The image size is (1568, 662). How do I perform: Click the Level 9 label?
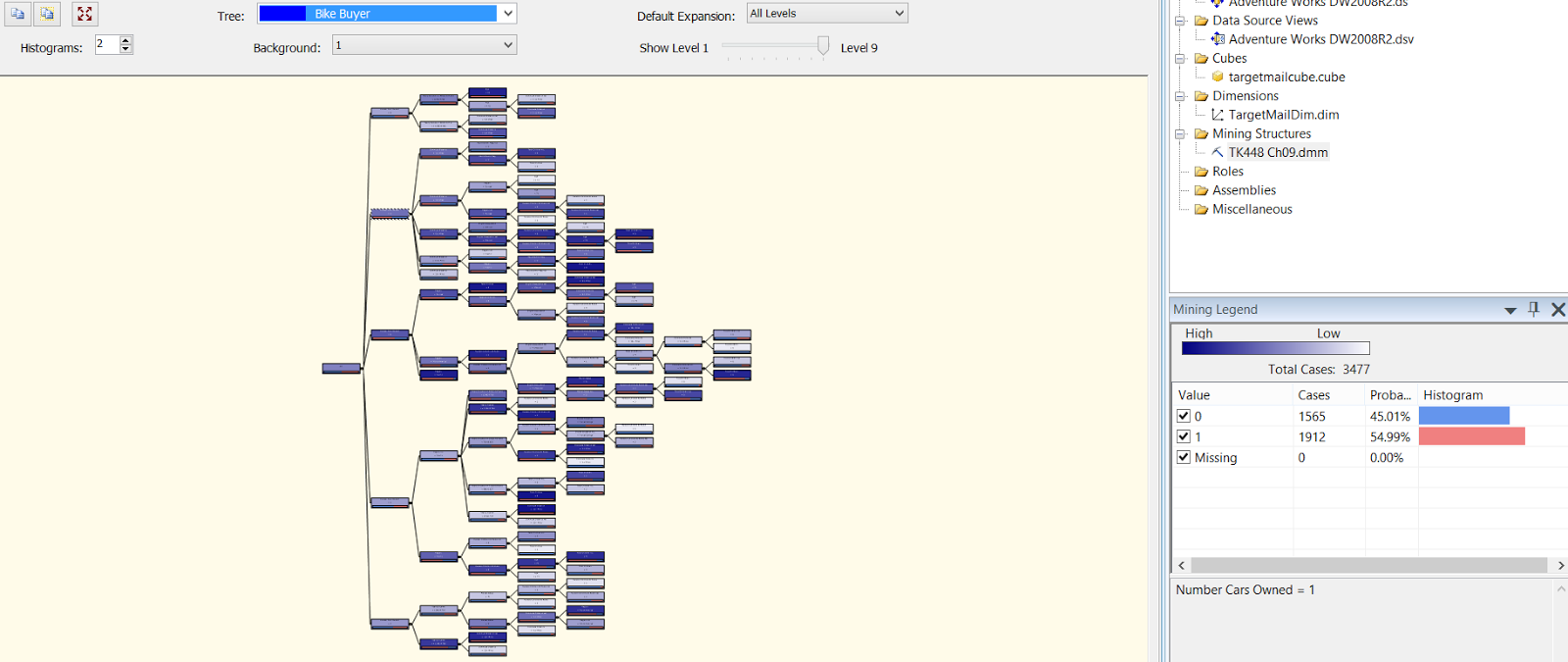coord(859,47)
